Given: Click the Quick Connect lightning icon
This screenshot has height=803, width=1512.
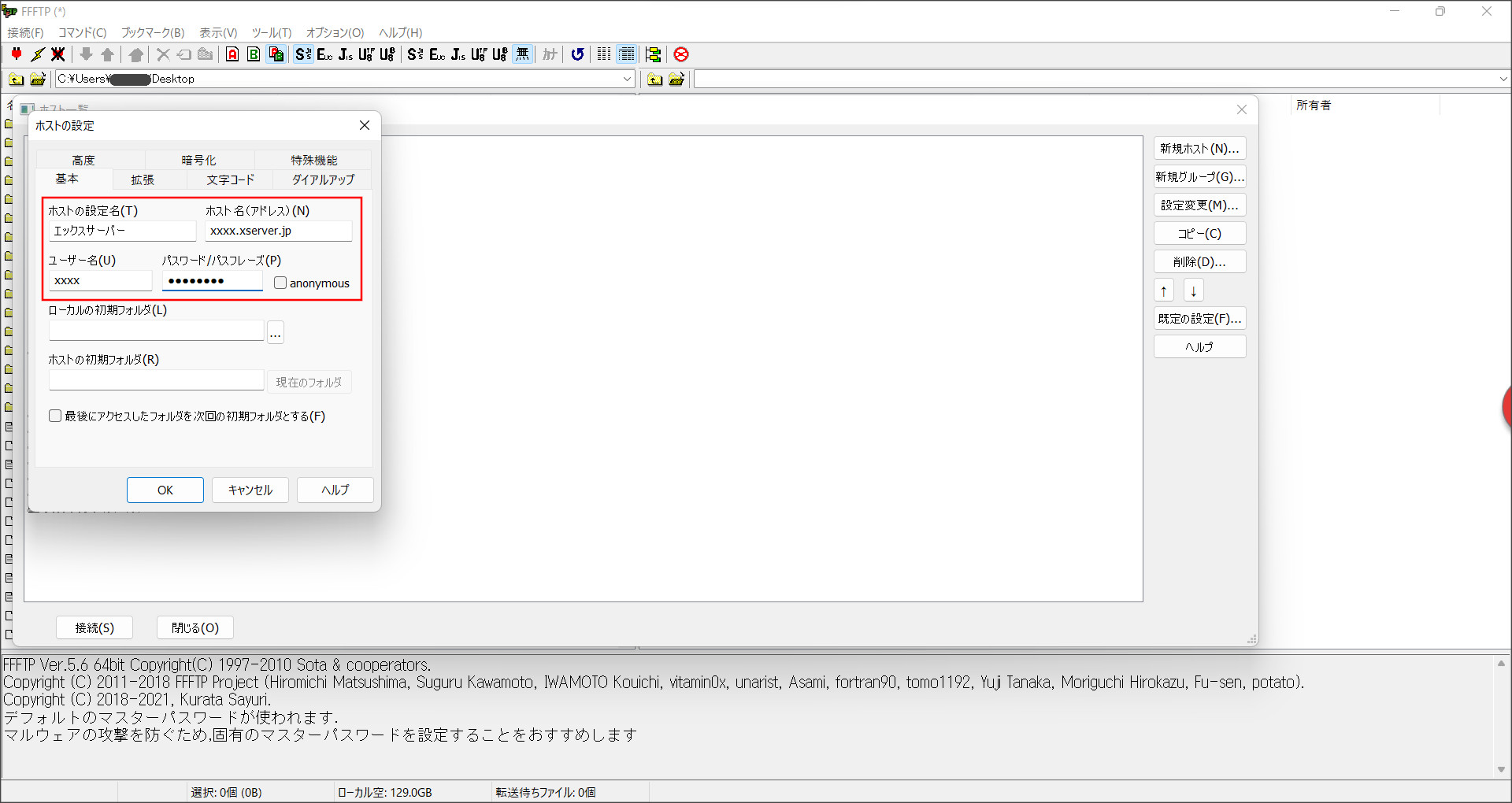Looking at the screenshot, I should (x=37, y=54).
